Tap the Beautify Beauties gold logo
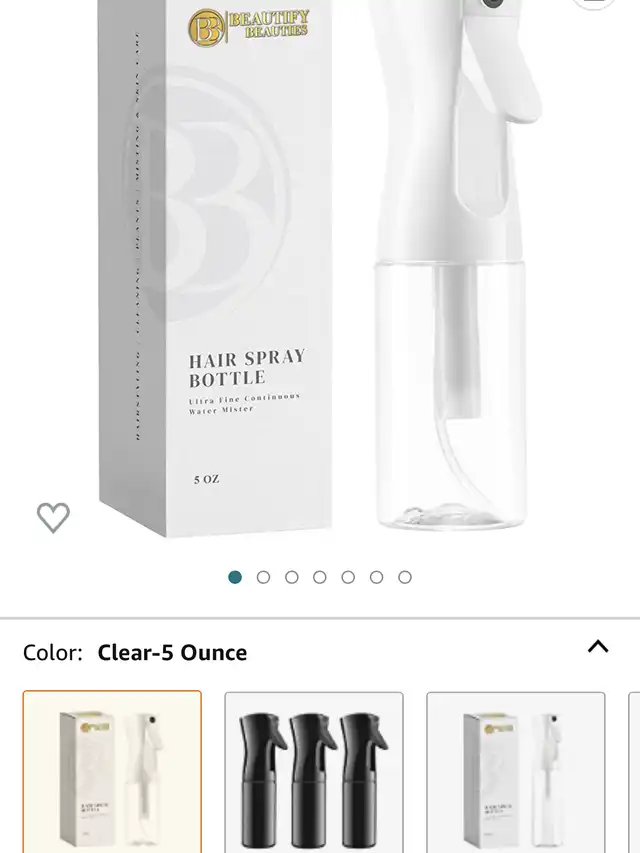The image size is (640, 853). pyautogui.click(x=249, y=27)
